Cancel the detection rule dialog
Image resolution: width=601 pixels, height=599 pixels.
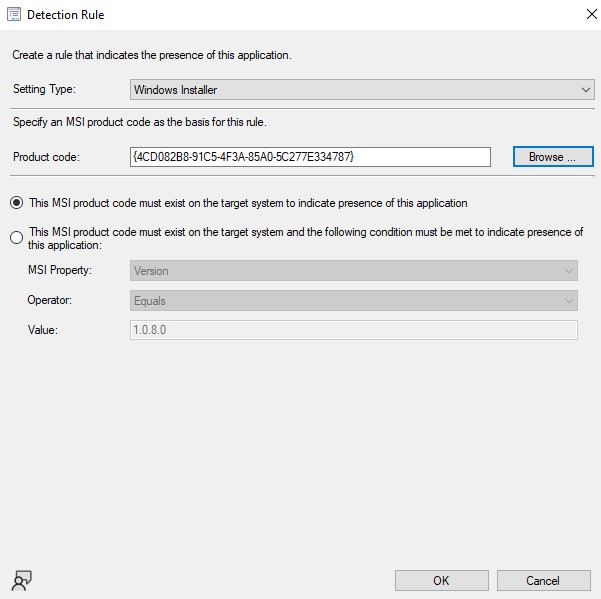[x=543, y=580]
